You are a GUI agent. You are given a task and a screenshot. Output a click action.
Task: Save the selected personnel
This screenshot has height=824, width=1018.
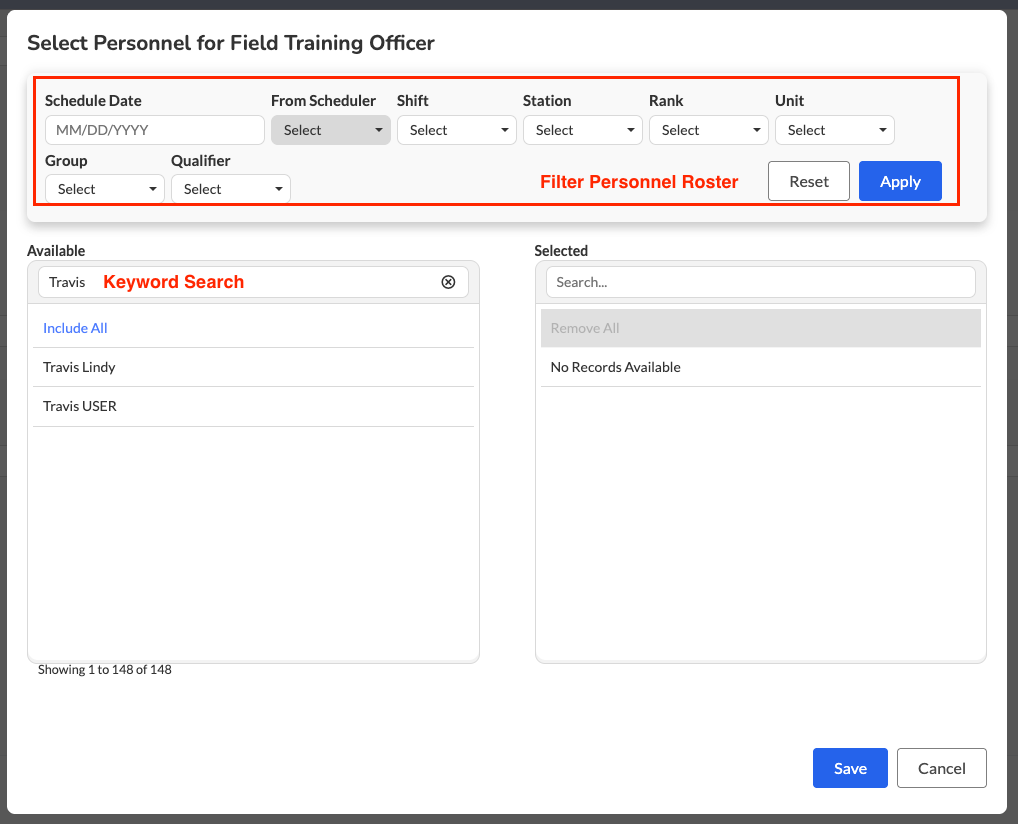click(850, 768)
